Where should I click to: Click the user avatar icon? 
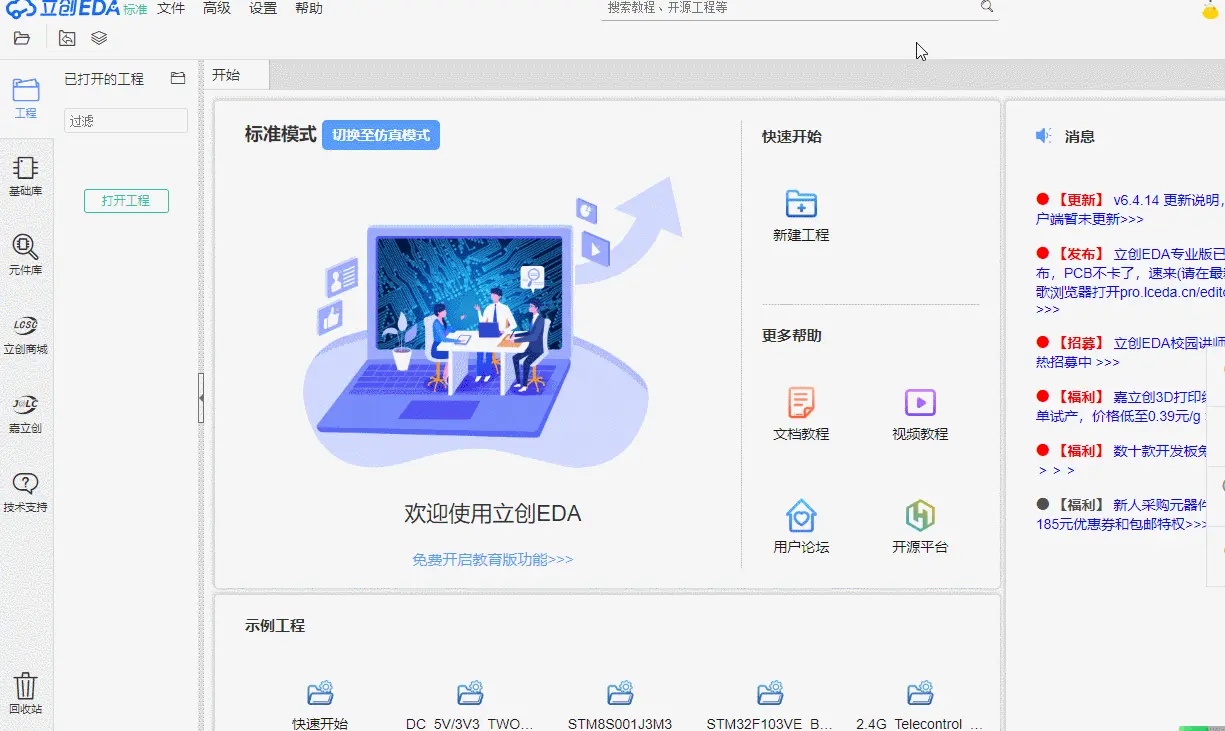pos(1211,10)
